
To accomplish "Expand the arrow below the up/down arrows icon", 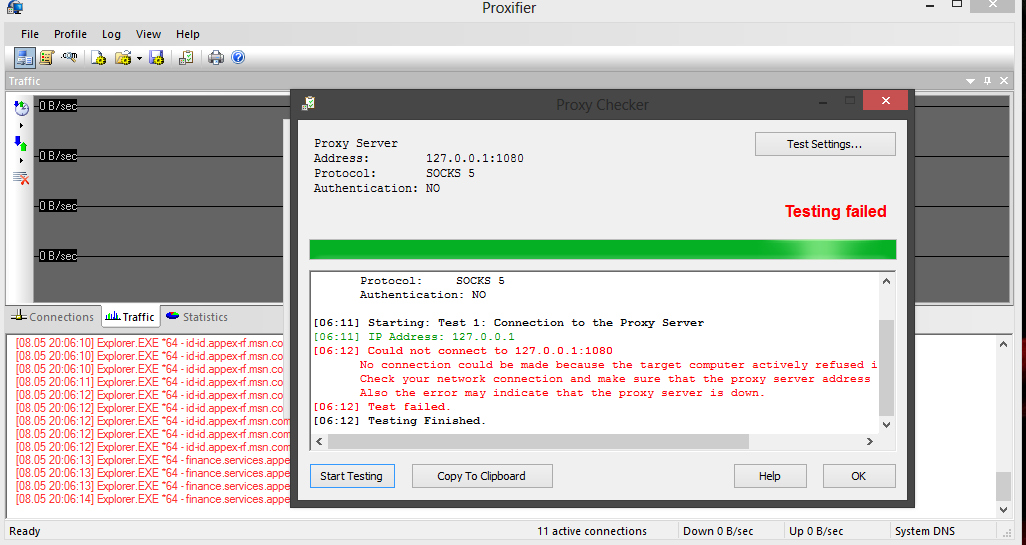I will (21, 160).
